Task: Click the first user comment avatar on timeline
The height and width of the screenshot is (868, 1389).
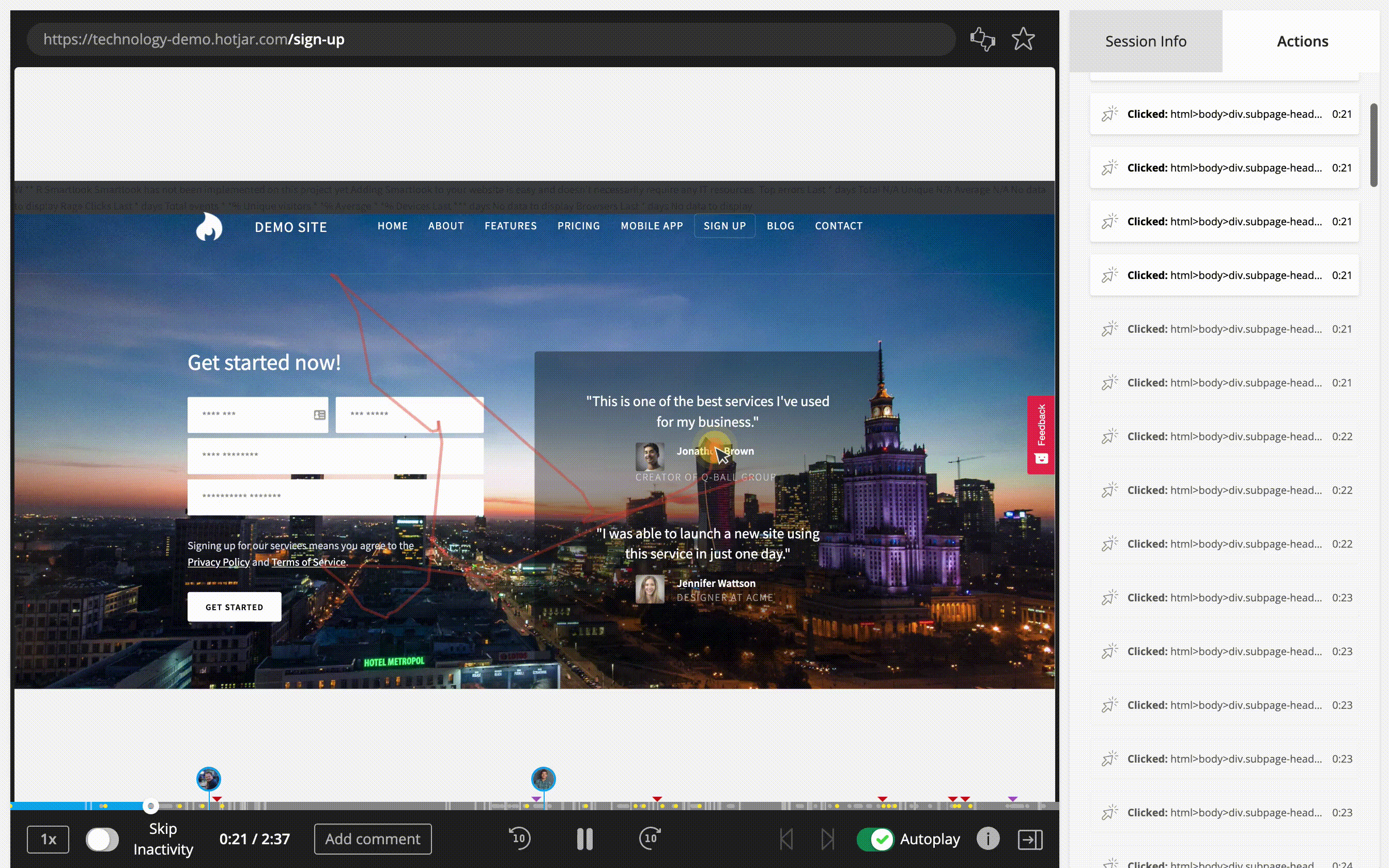Action: 208,779
